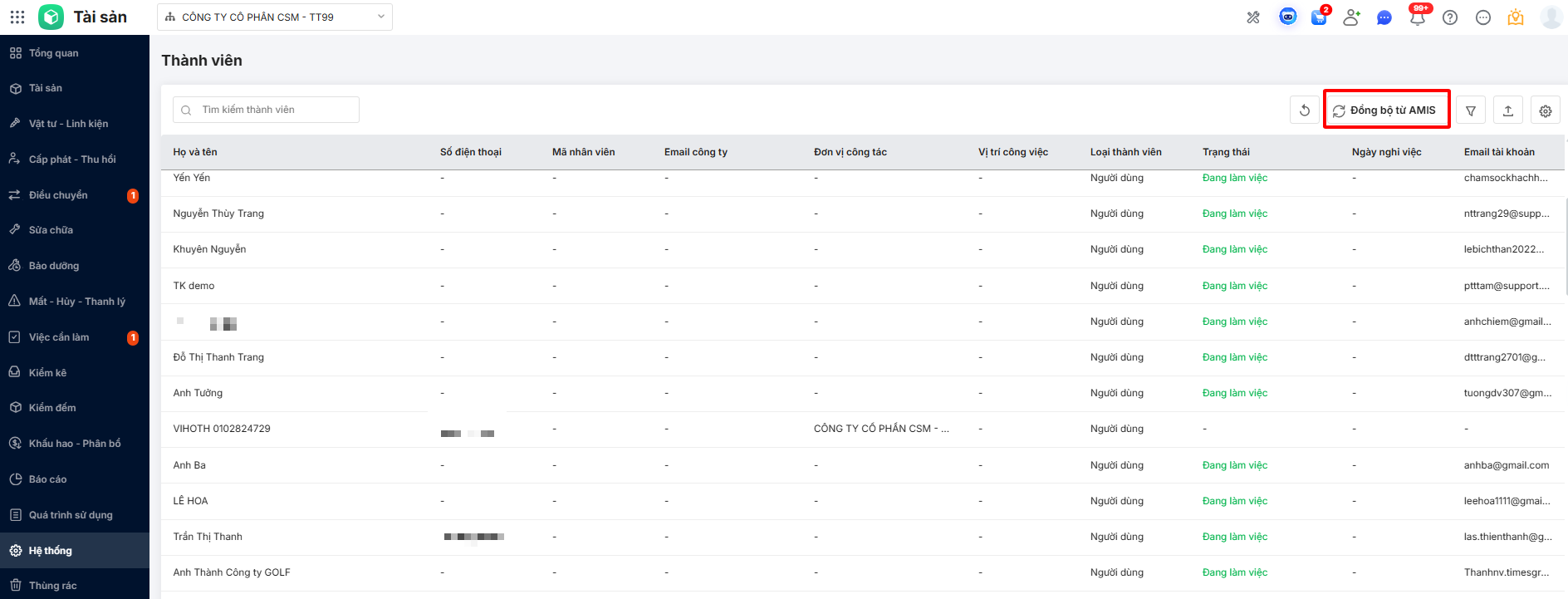Select the Nguyễn Thùy Trang row
Viewport: 1568px width, 599px height.
click(x=218, y=214)
